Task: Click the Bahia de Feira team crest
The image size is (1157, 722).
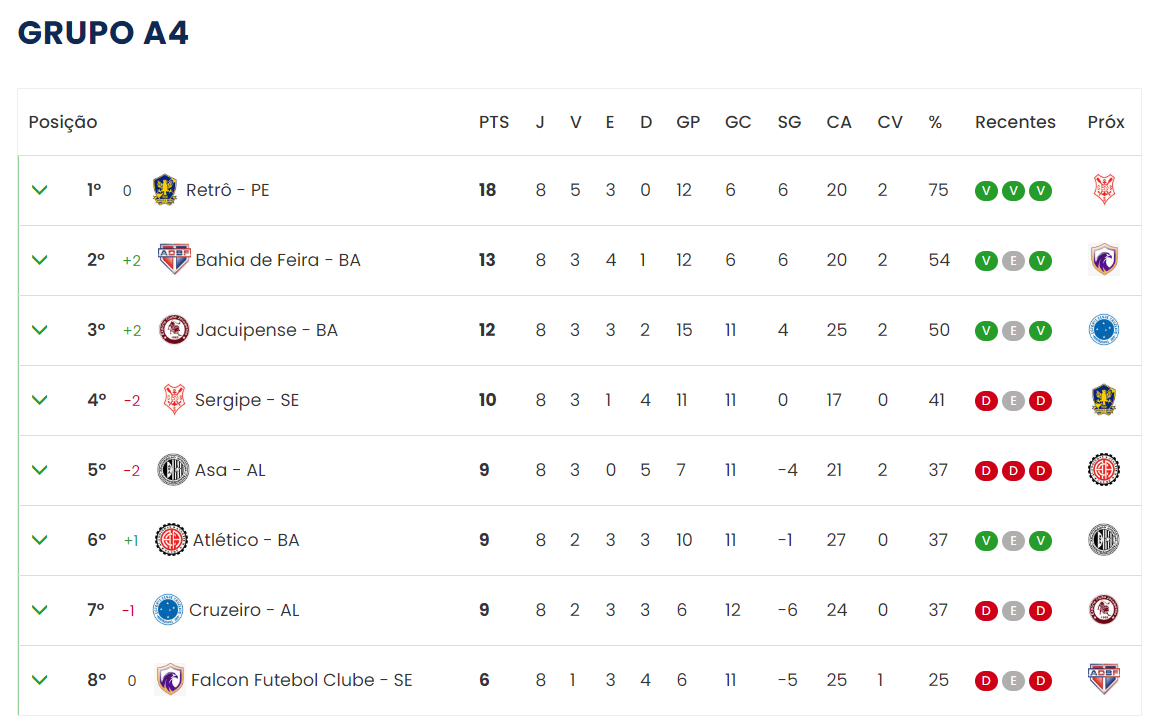Action: coord(174,259)
